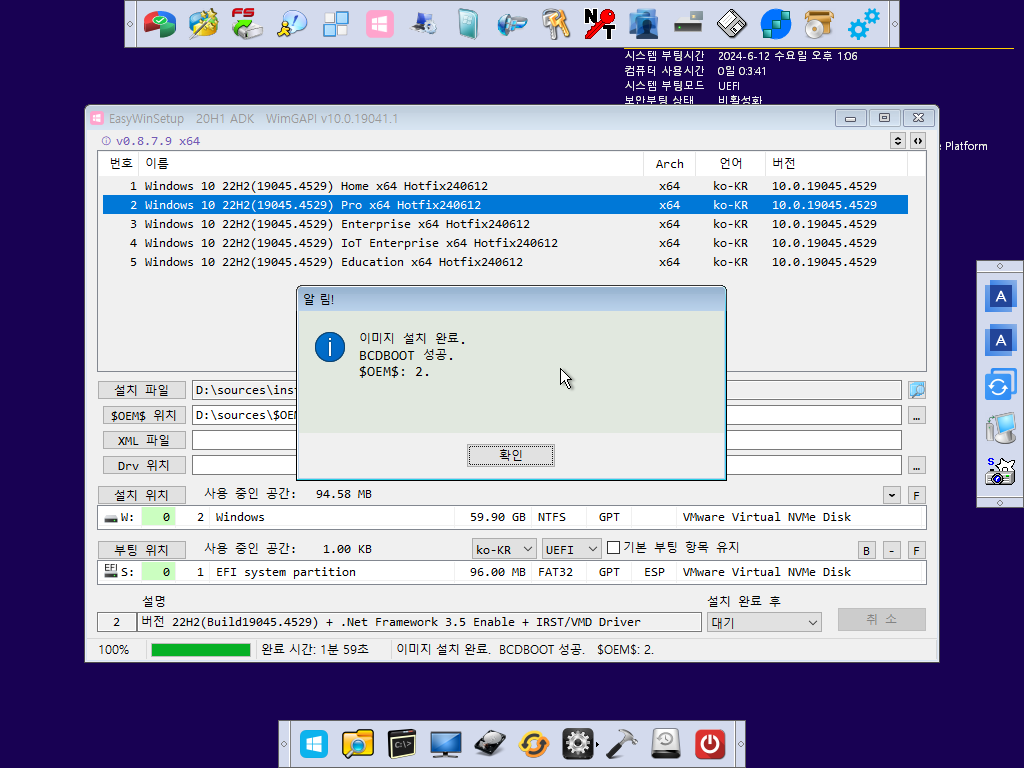Image resolution: width=1024 pixels, height=768 pixels.
Task: Open the blue double-gears settings icon
Action: click(x=863, y=24)
